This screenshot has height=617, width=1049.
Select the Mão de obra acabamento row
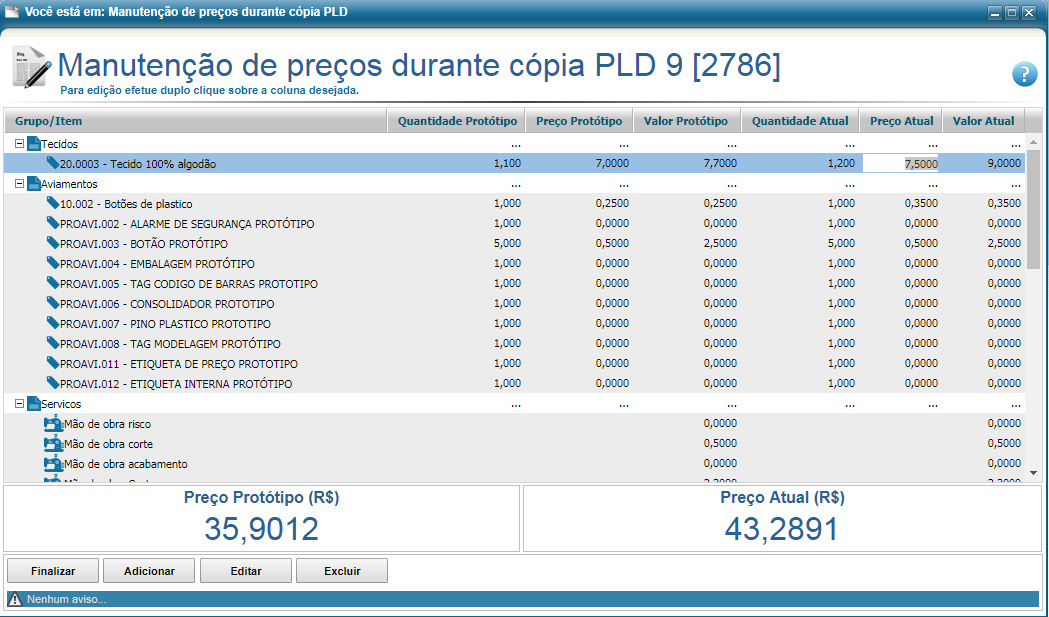click(514, 464)
